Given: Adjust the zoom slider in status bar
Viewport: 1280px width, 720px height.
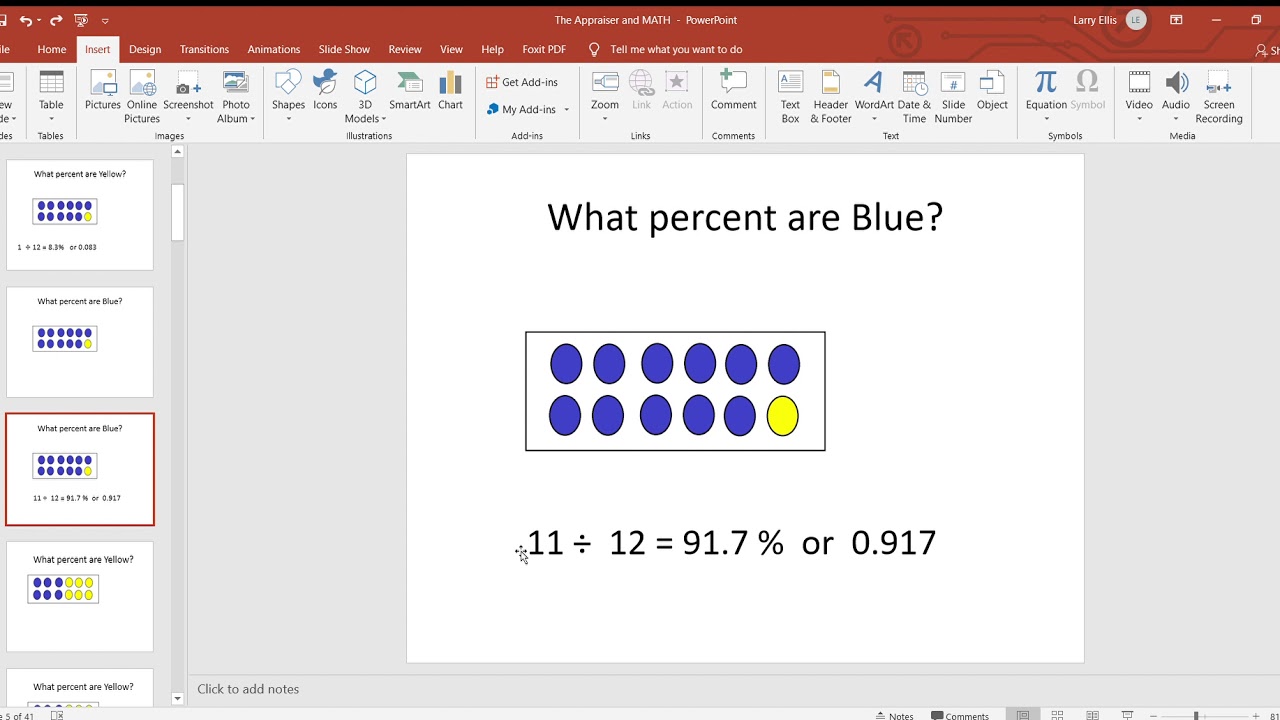Looking at the screenshot, I should tap(1196, 716).
